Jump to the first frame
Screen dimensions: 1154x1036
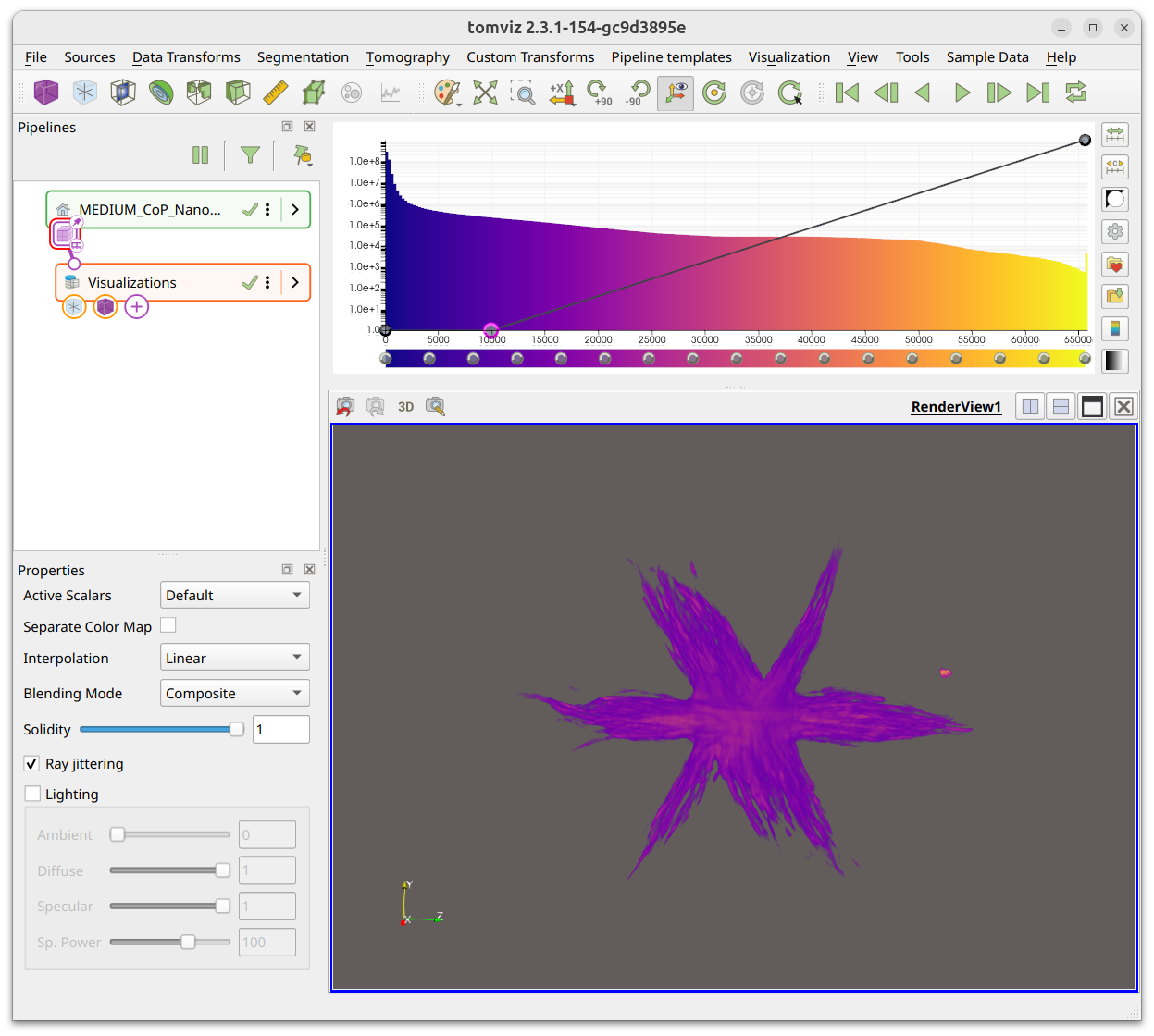[847, 92]
